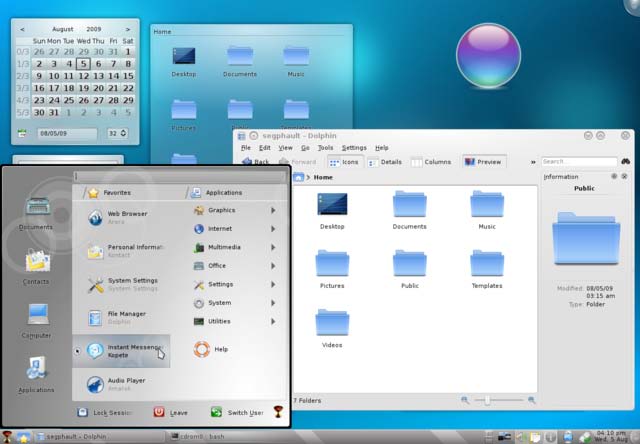Click the binoculars search icon in Dolphin
Image resolution: width=640 pixels, height=444 pixels.
(626, 162)
